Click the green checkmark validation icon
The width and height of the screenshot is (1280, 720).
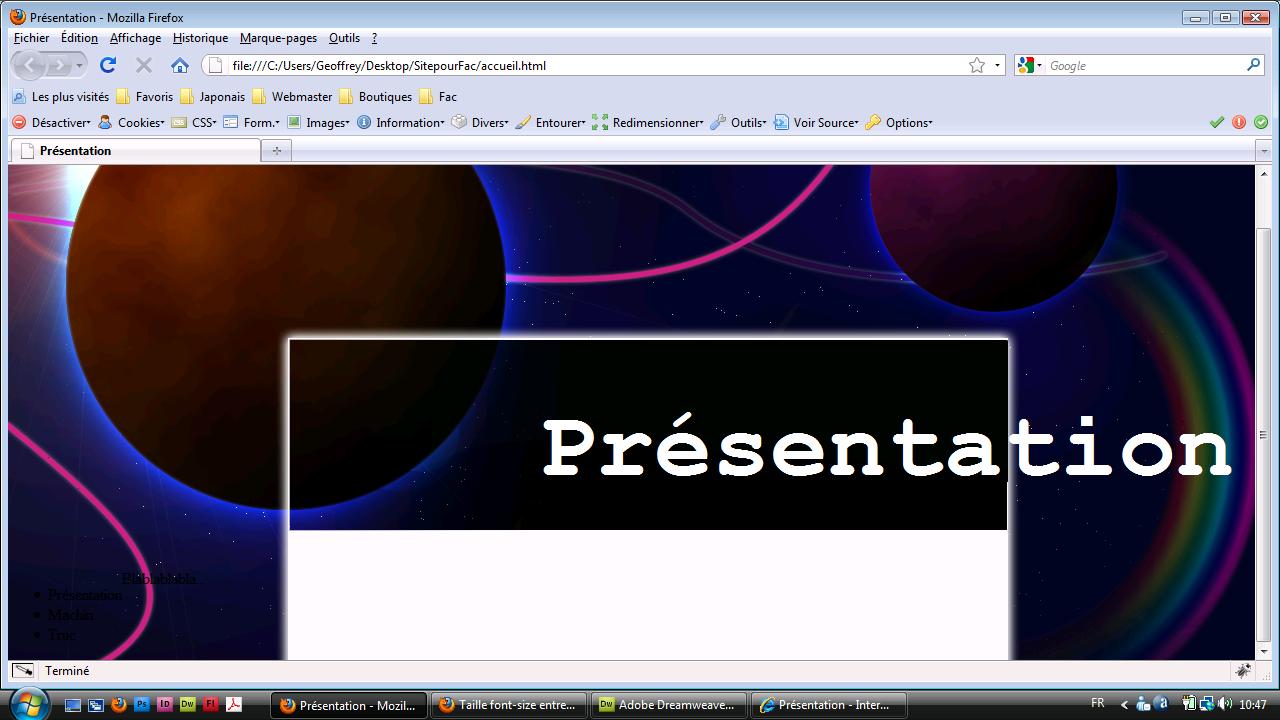click(x=1217, y=122)
